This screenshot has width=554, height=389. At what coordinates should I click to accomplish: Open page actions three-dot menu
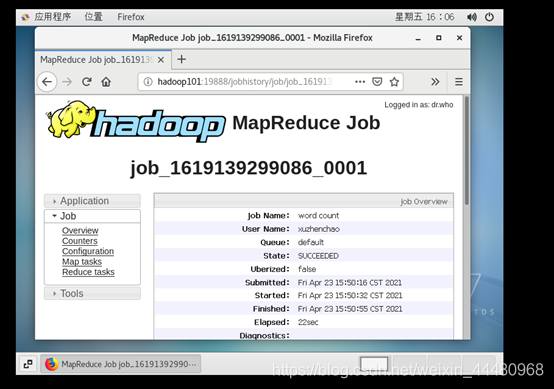coord(360,82)
